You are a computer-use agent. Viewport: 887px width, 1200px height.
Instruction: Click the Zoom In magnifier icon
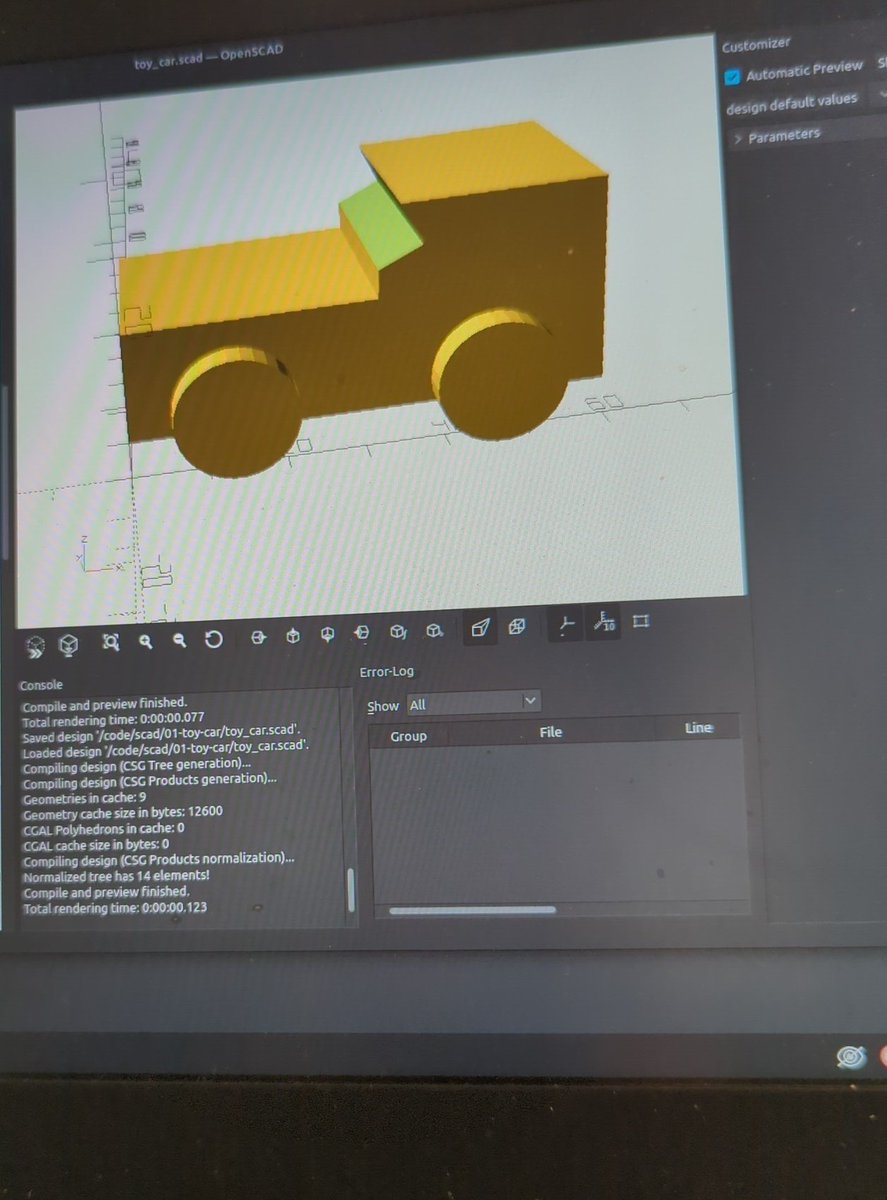click(x=146, y=641)
